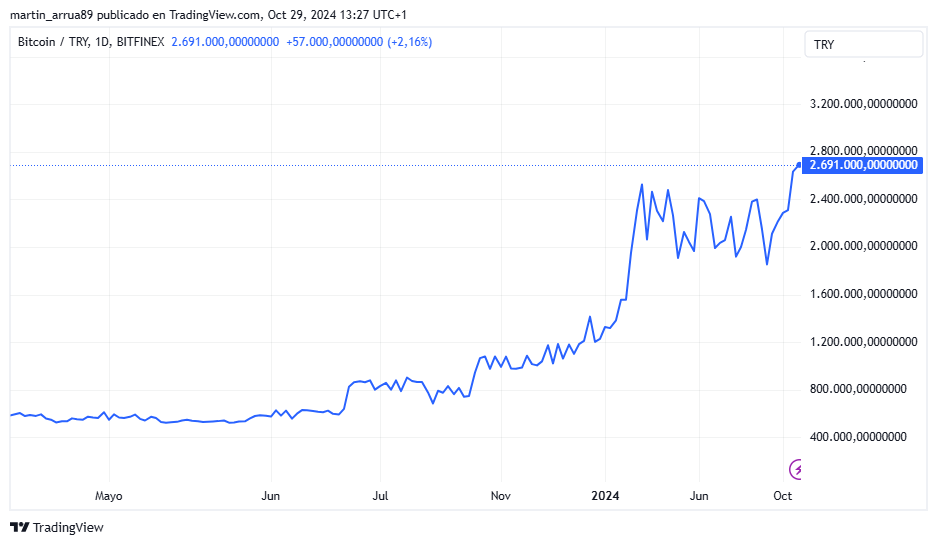Click the 400.000 price axis label
This screenshot has height=545, width=937.
click(858, 436)
